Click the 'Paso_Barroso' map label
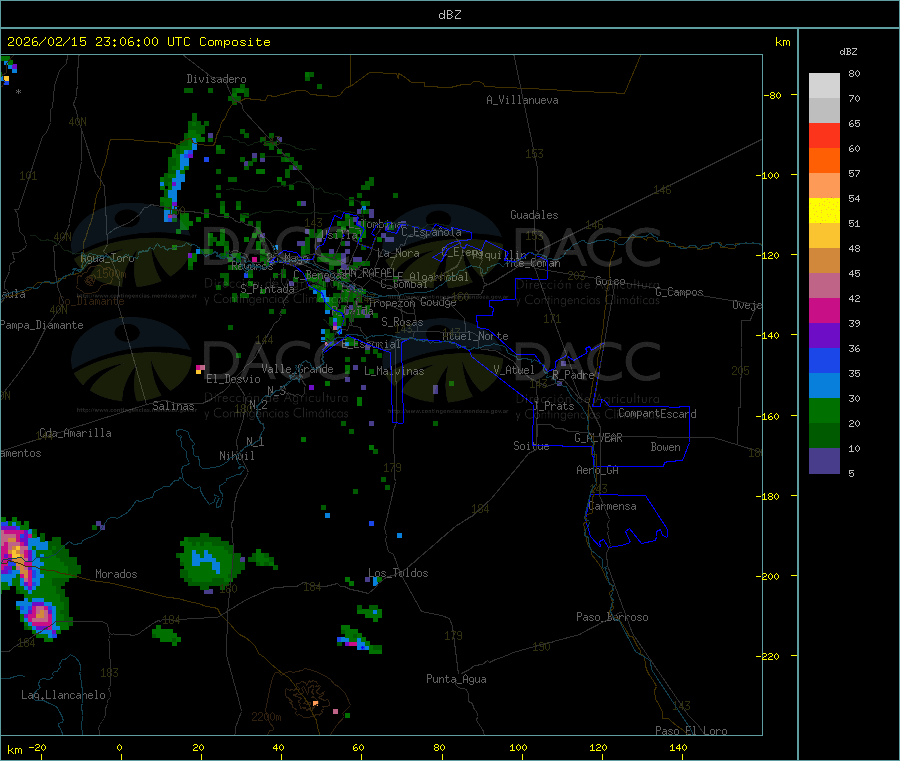The width and height of the screenshot is (900, 761). click(x=612, y=617)
